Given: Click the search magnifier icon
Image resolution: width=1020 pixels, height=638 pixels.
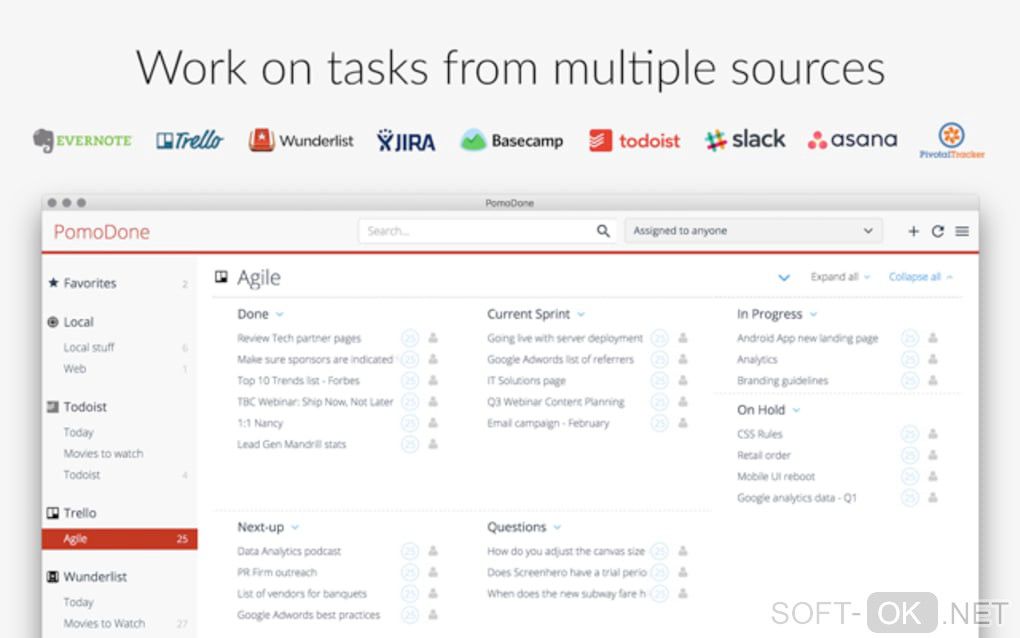Looking at the screenshot, I should coord(603,231).
